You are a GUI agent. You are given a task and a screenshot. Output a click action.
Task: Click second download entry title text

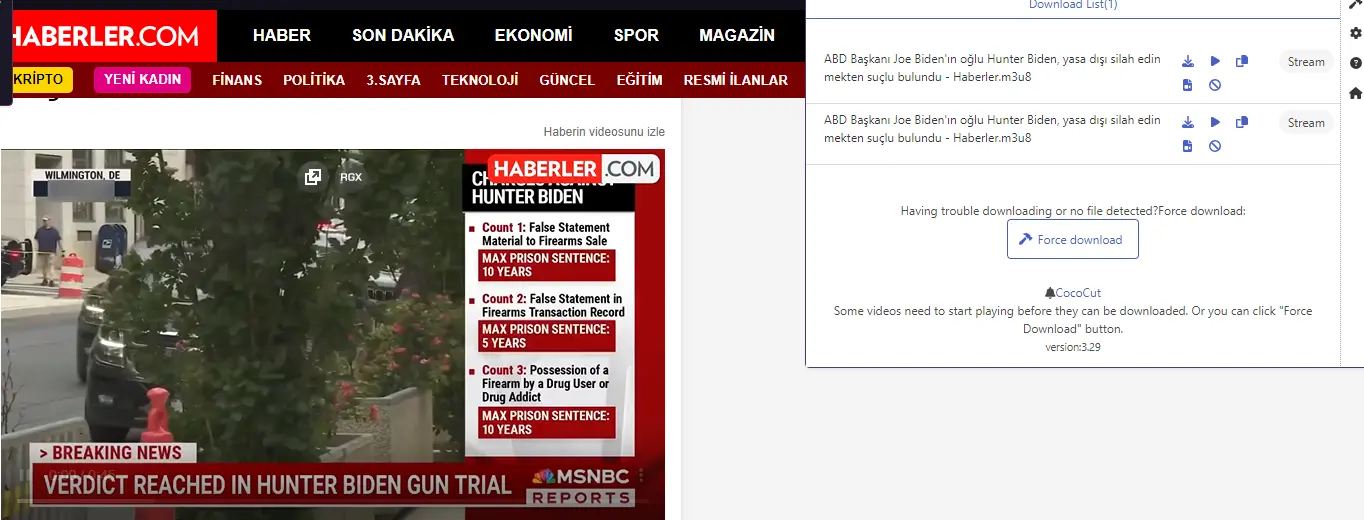pyautogui.click(x=992, y=129)
